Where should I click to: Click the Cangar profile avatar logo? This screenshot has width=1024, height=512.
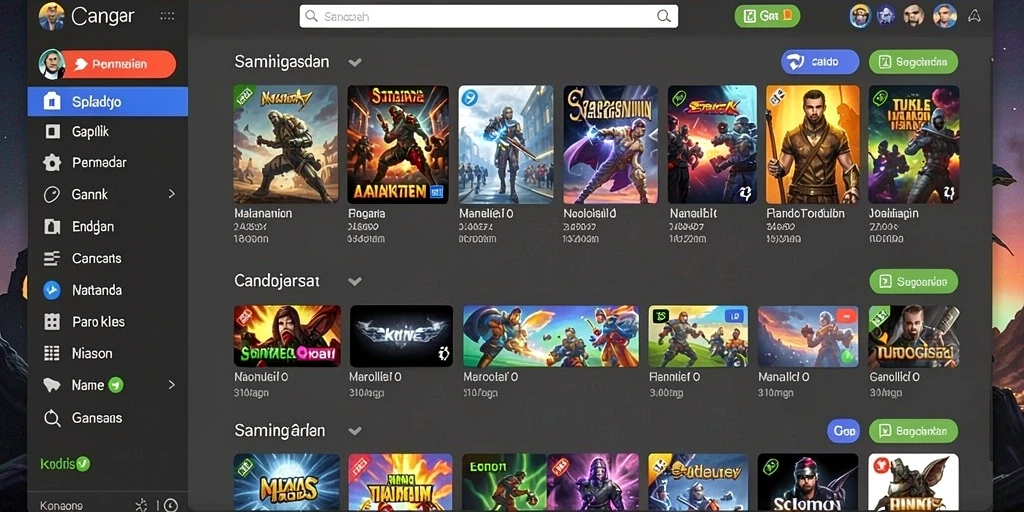point(52,16)
